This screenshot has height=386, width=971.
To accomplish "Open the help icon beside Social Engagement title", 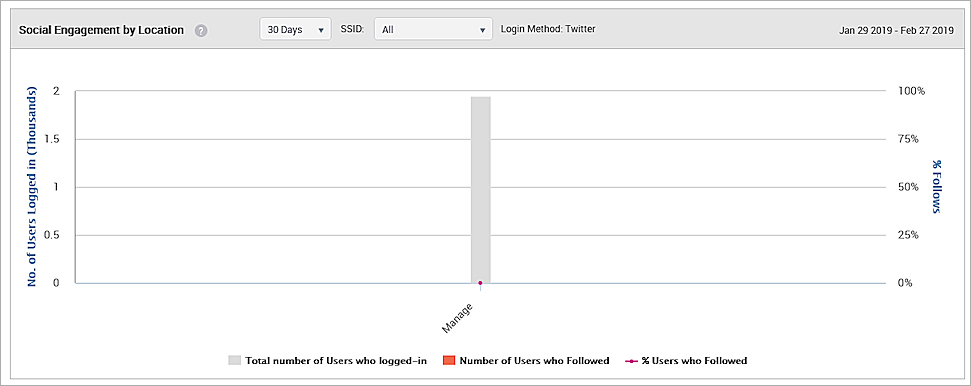I will pyautogui.click(x=201, y=30).
